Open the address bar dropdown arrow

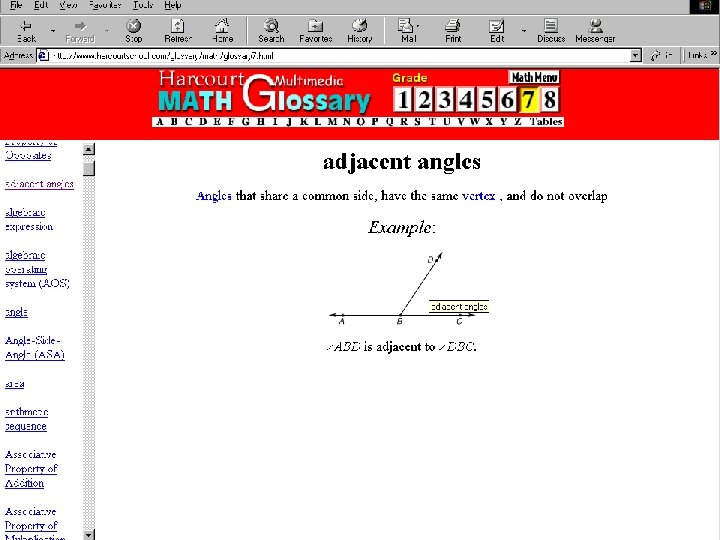[636, 56]
